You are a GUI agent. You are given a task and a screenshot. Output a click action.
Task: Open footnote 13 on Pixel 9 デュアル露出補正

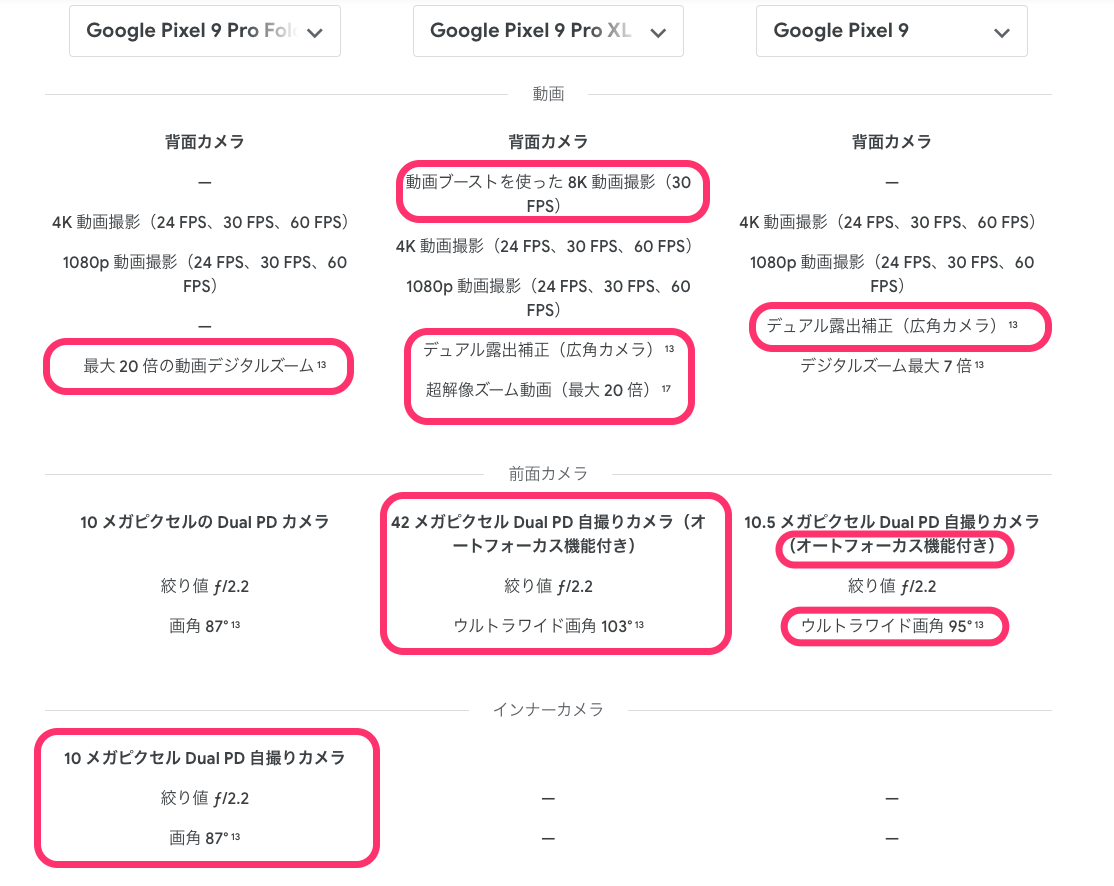(1013, 324)
